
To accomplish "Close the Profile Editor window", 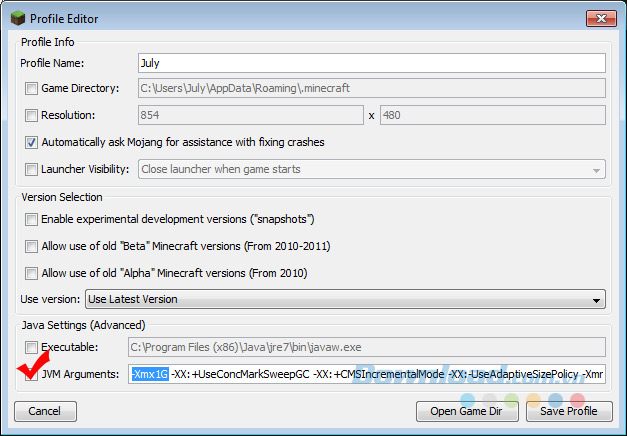I will pyautogui.click(x=601, y=18).
